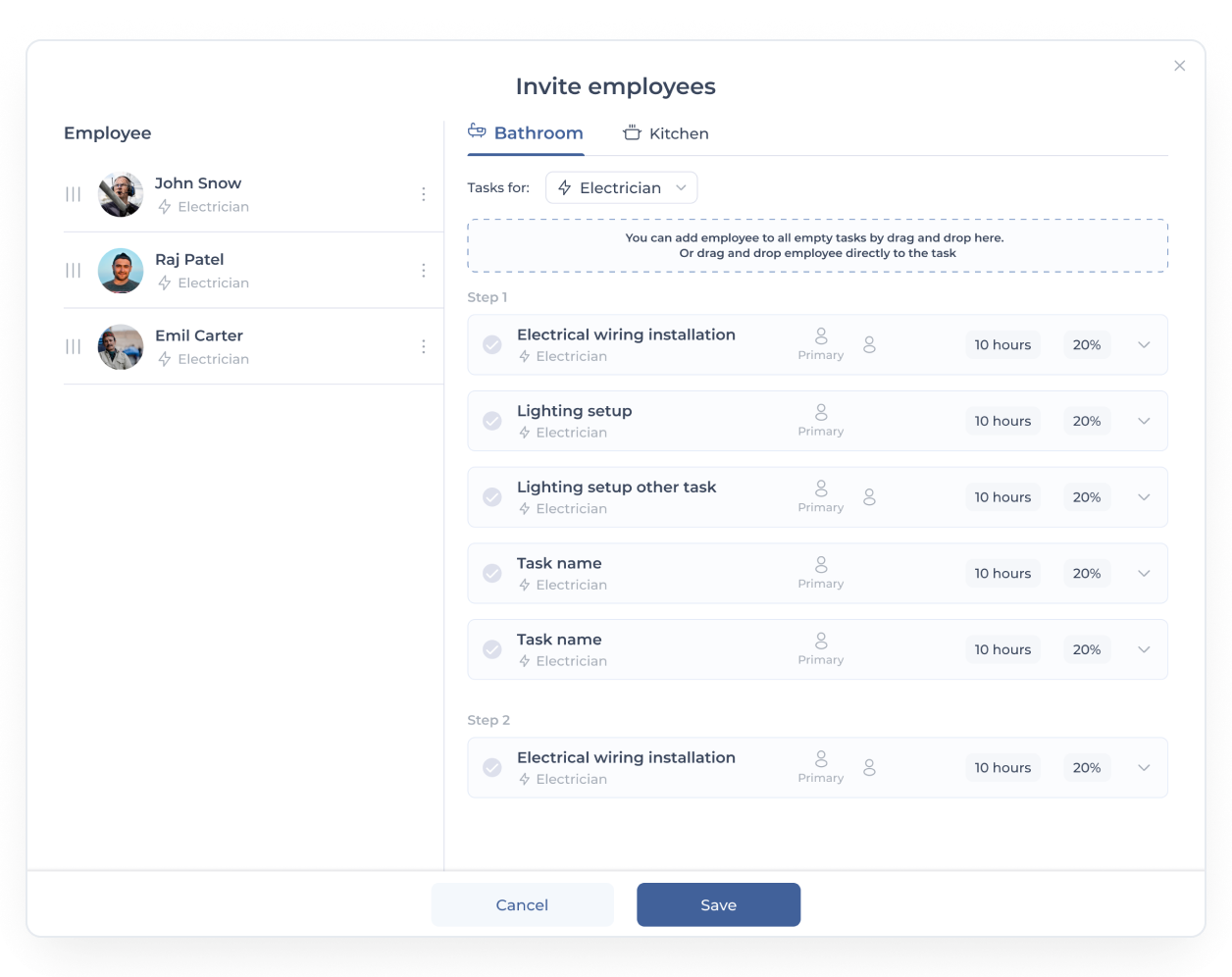Expand the Lighting setup other task chevron

pyautogui.click(x=1144, y=497)
